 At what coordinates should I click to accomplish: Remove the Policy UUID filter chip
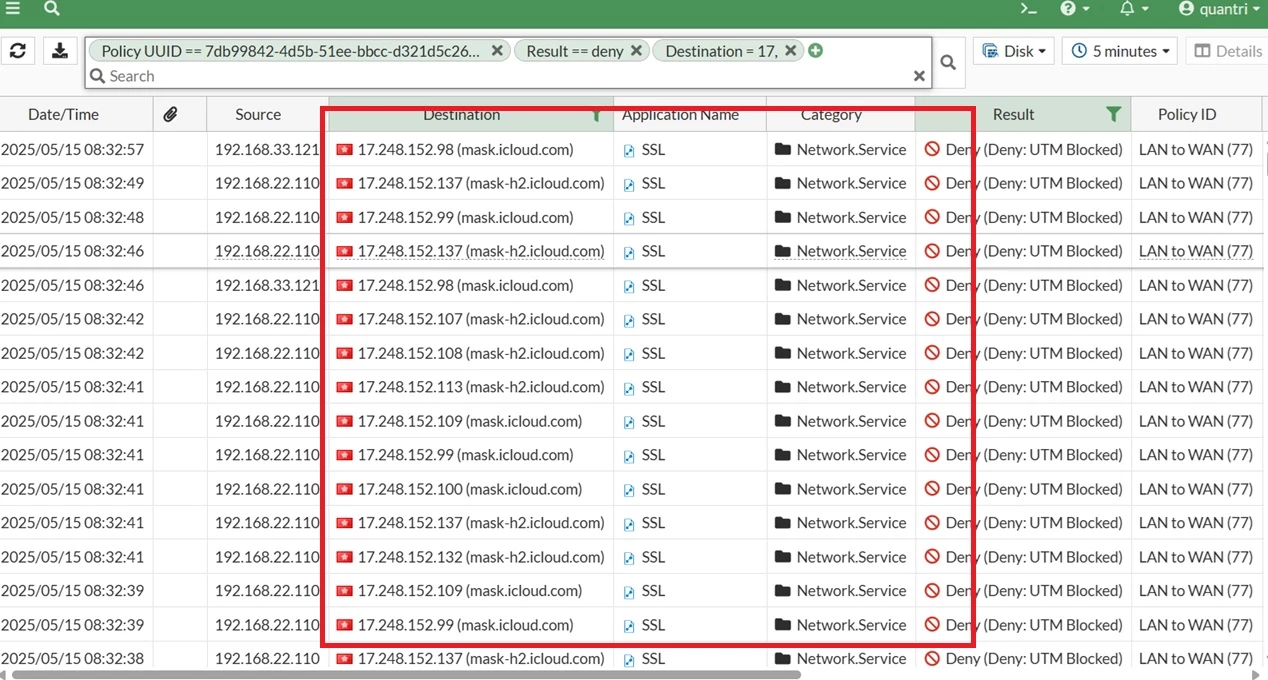pyautogui.click(x=497, y=51)
